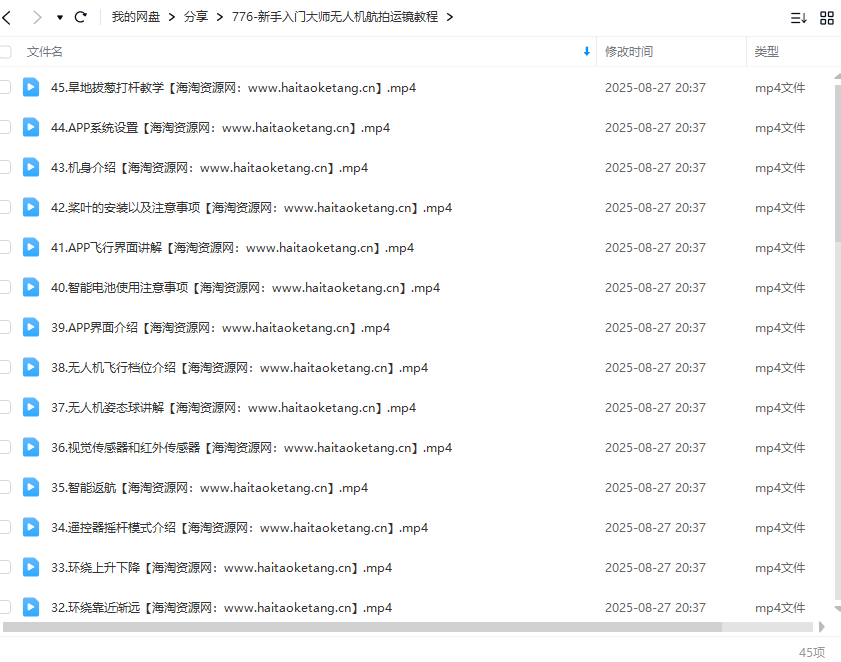Click modified time of 44.APP系统设置 row
This screenshot has height=662, width=841.
coord(655,128)
